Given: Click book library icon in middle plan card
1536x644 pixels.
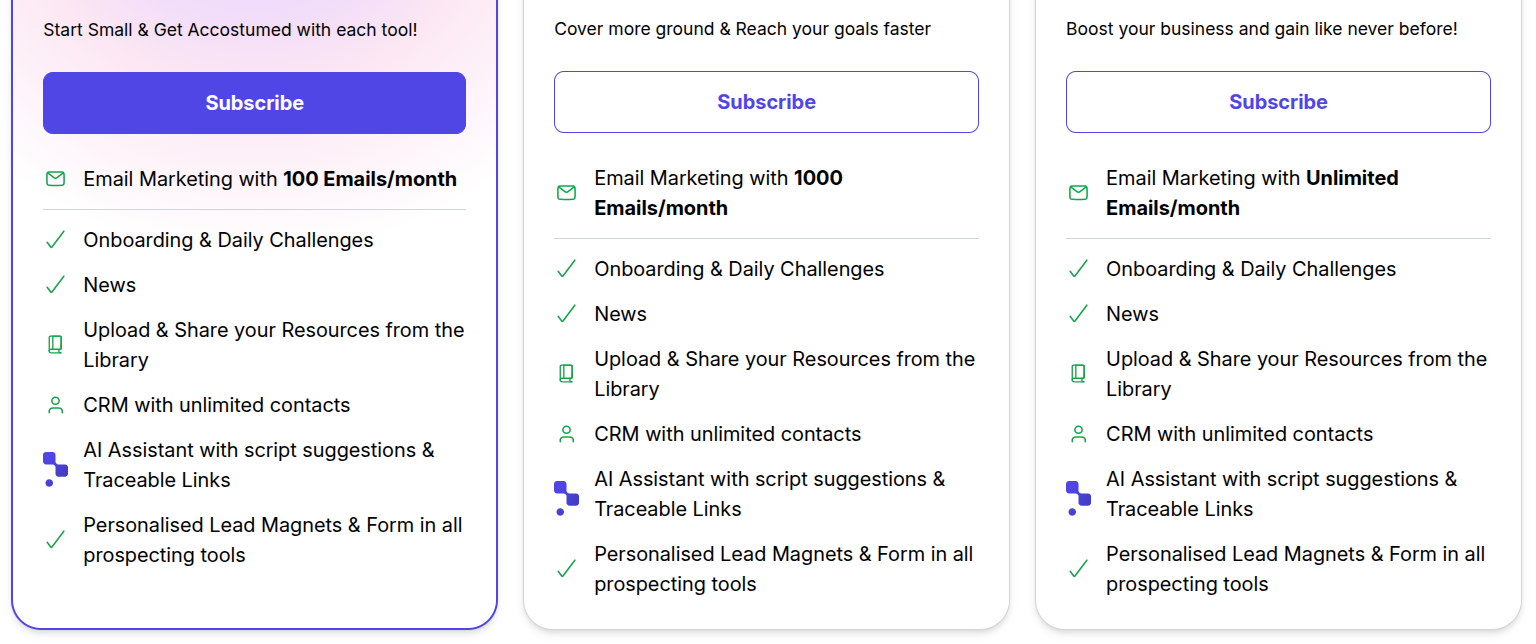Looking at the screenshot, I should (567, 374).
